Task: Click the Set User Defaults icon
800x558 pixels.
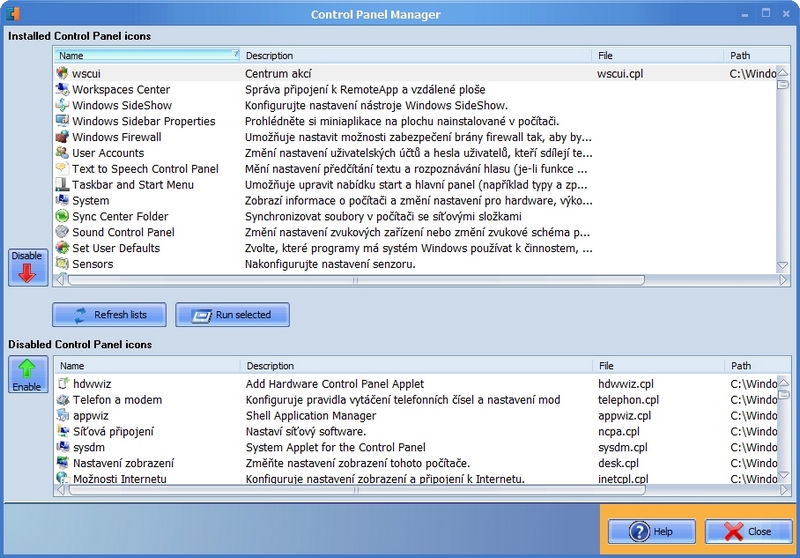Action: [62, 247]
